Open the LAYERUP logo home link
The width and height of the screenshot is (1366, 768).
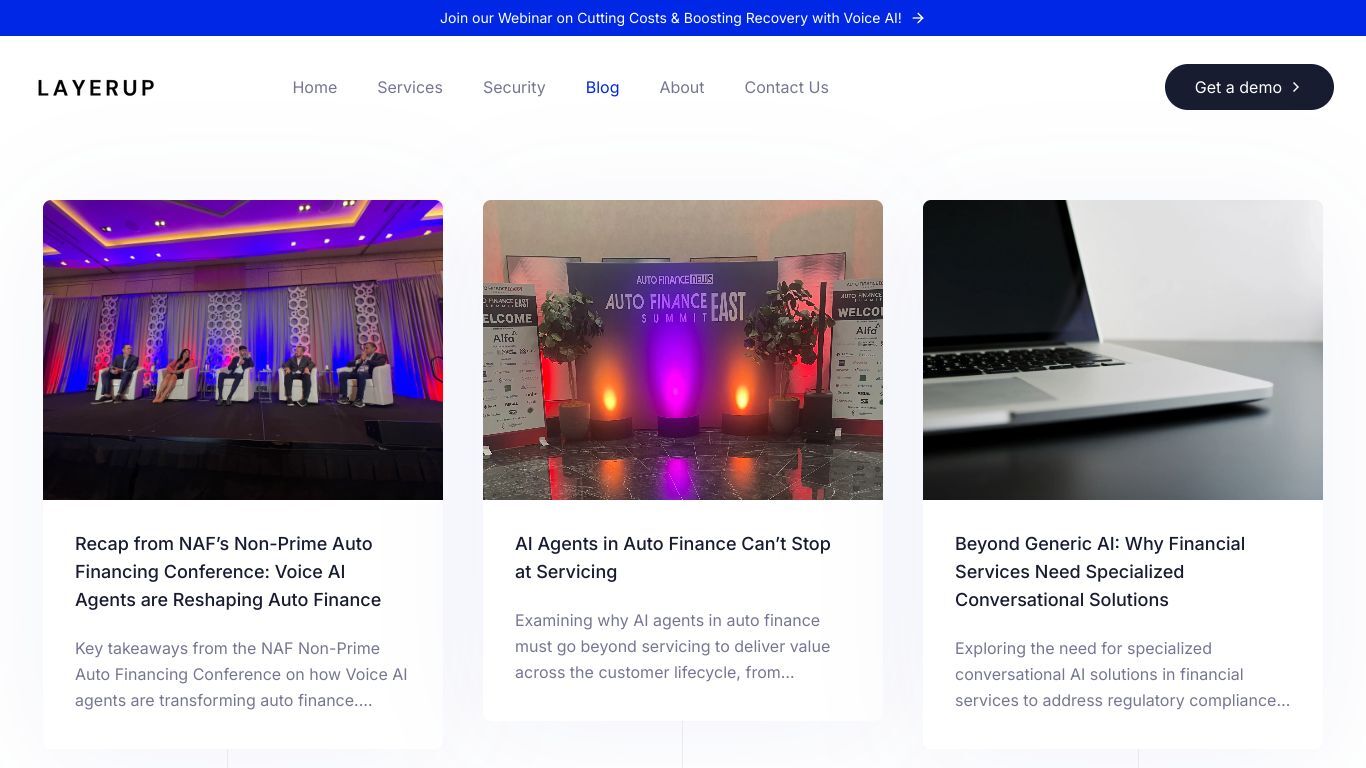click(x=96, y=88)
